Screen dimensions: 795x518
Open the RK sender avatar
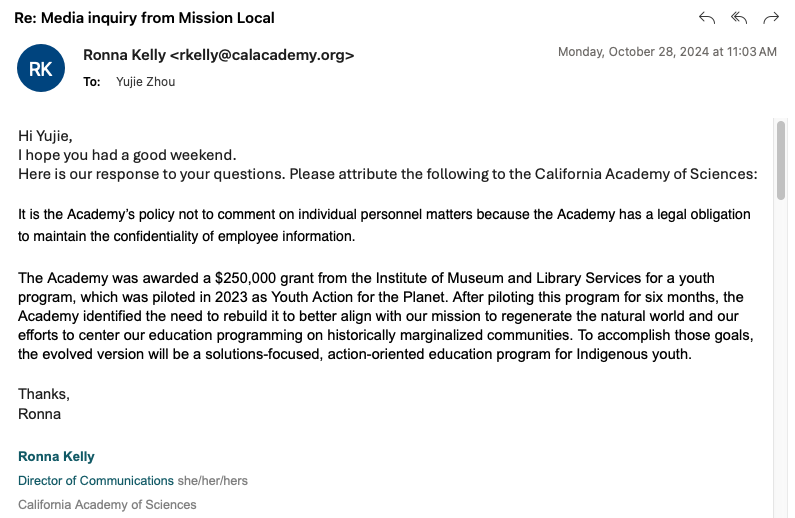(41, 68)
